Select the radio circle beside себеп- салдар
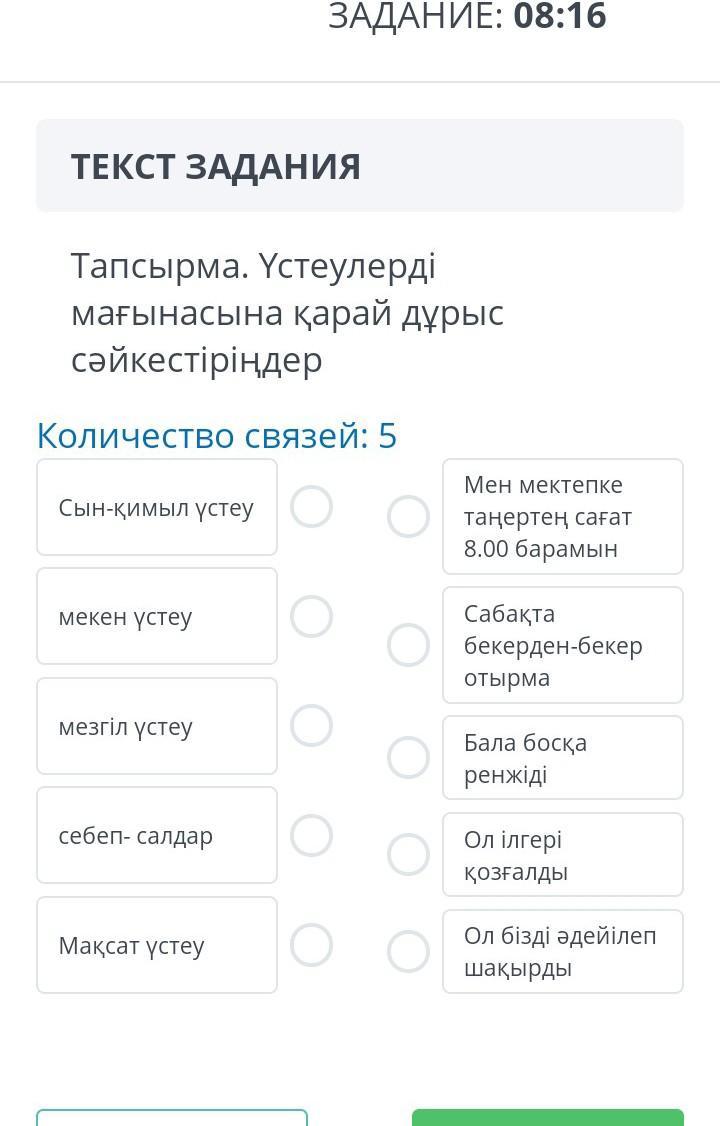Screen dimensions: 720x1126 [x=311, y=835]
